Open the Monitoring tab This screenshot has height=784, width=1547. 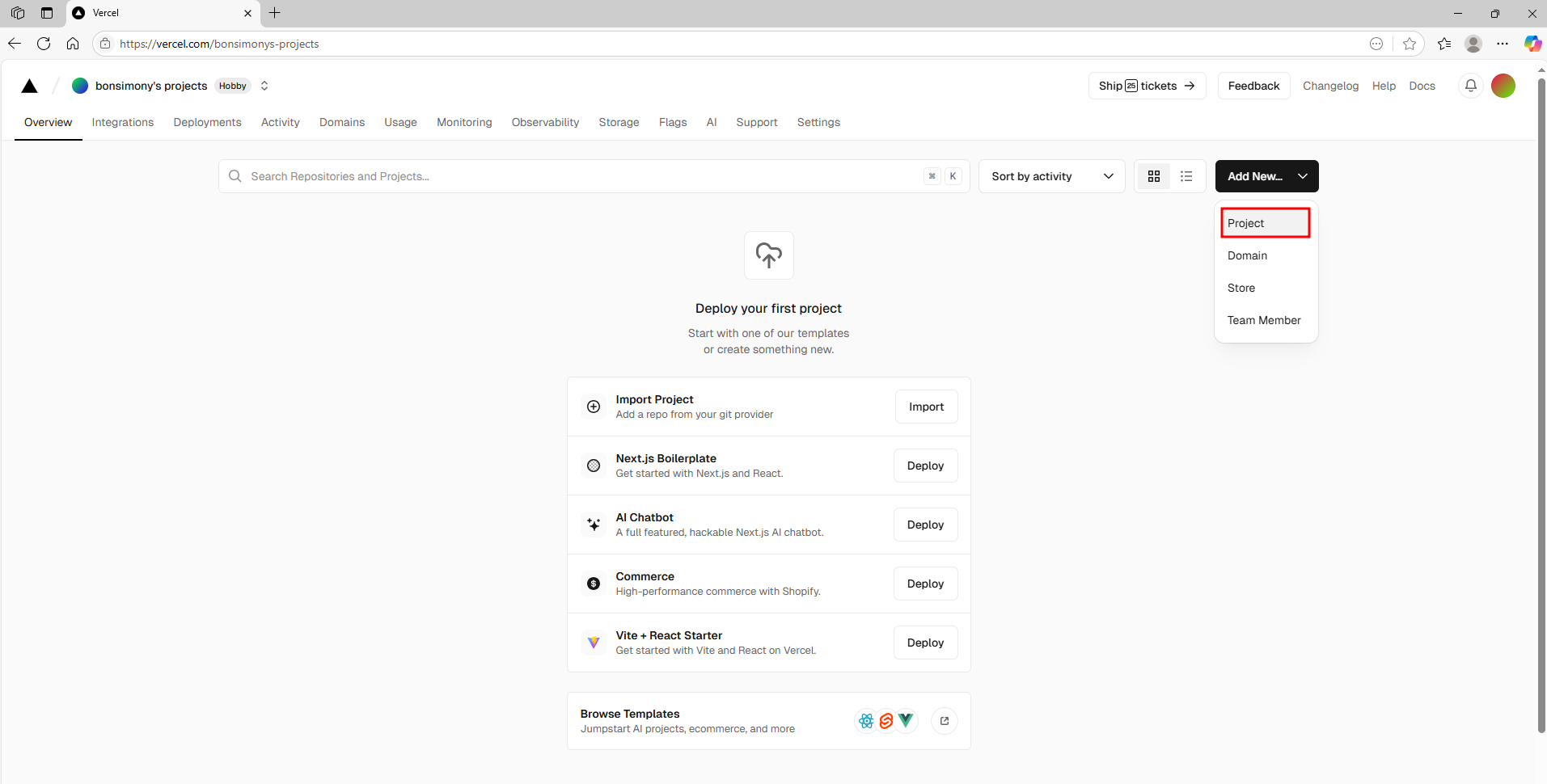click(x=464, y=122)
